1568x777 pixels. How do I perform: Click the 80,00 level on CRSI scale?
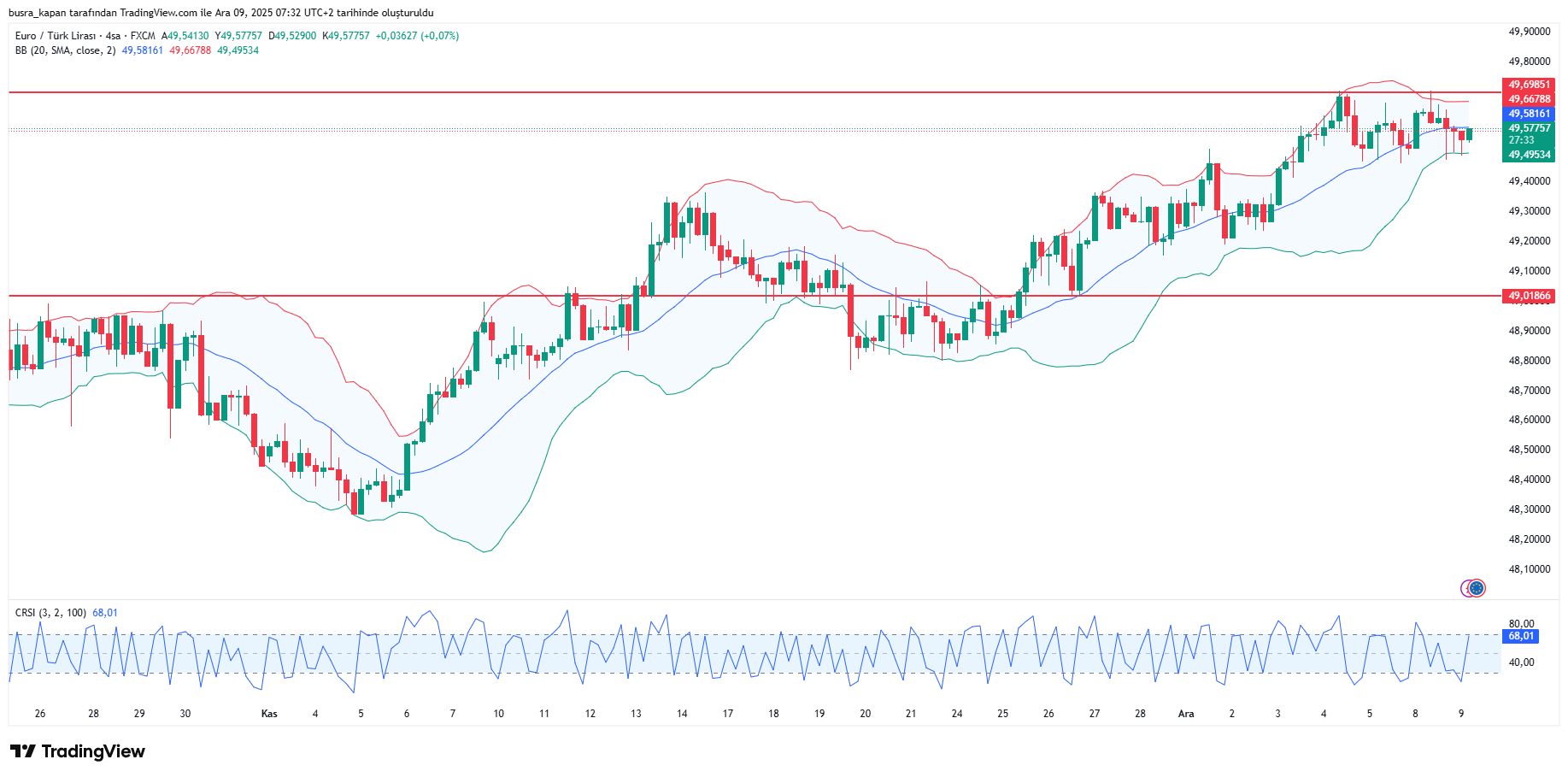point(1521,624)
